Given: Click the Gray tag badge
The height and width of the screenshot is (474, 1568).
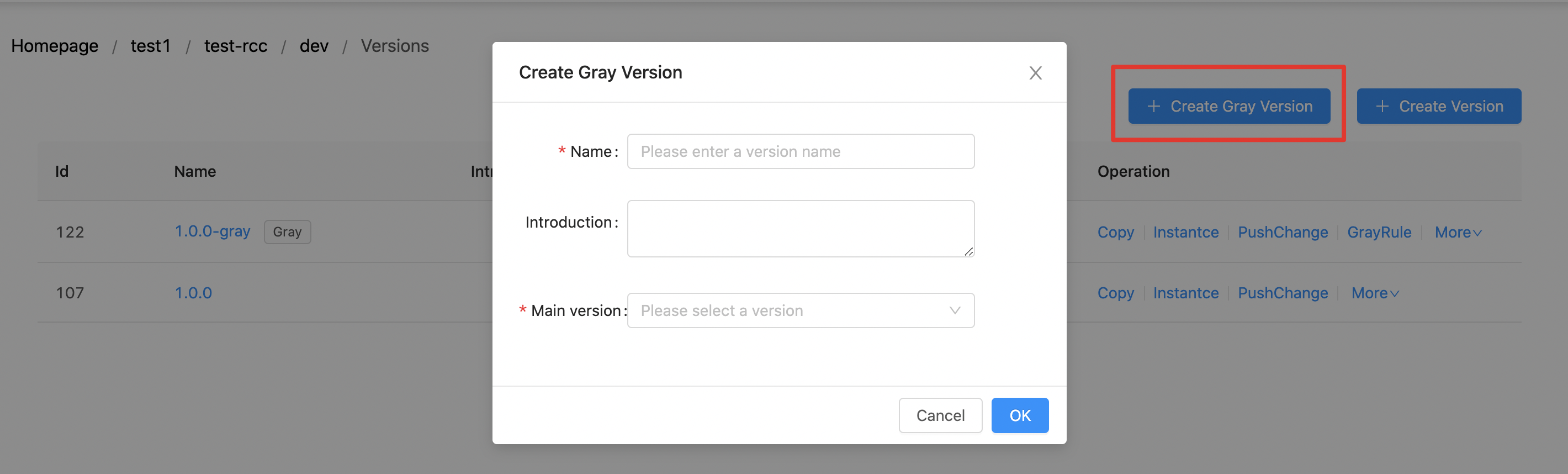Looking at the screenshot, I should coord(287,232).
